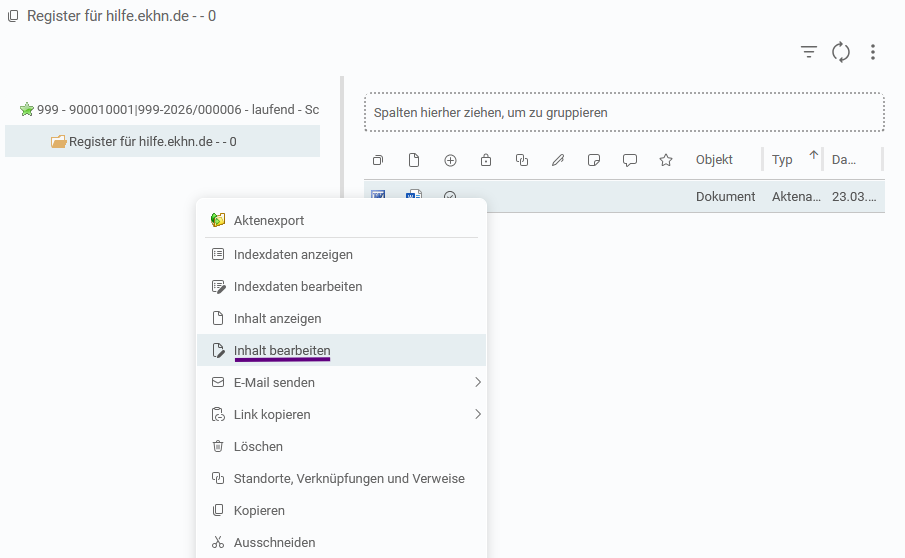Click the document page column header icon
The height and width of the screenshot is (558, 905).
414,160
